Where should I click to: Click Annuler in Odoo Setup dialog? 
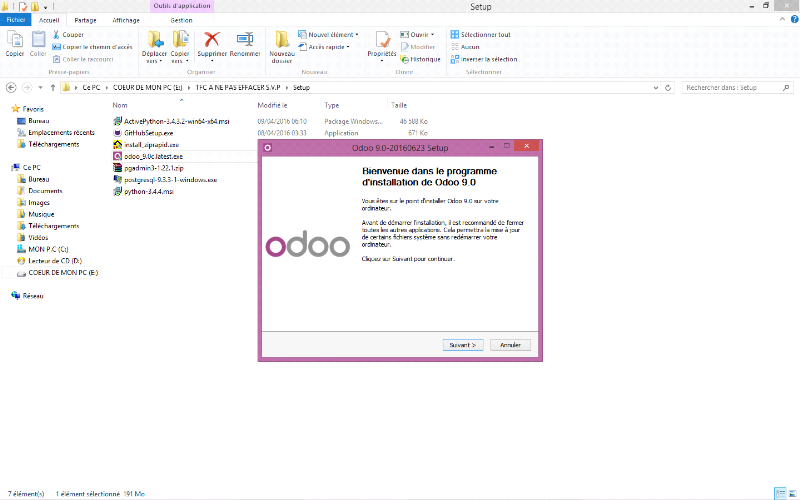(510, 345)
